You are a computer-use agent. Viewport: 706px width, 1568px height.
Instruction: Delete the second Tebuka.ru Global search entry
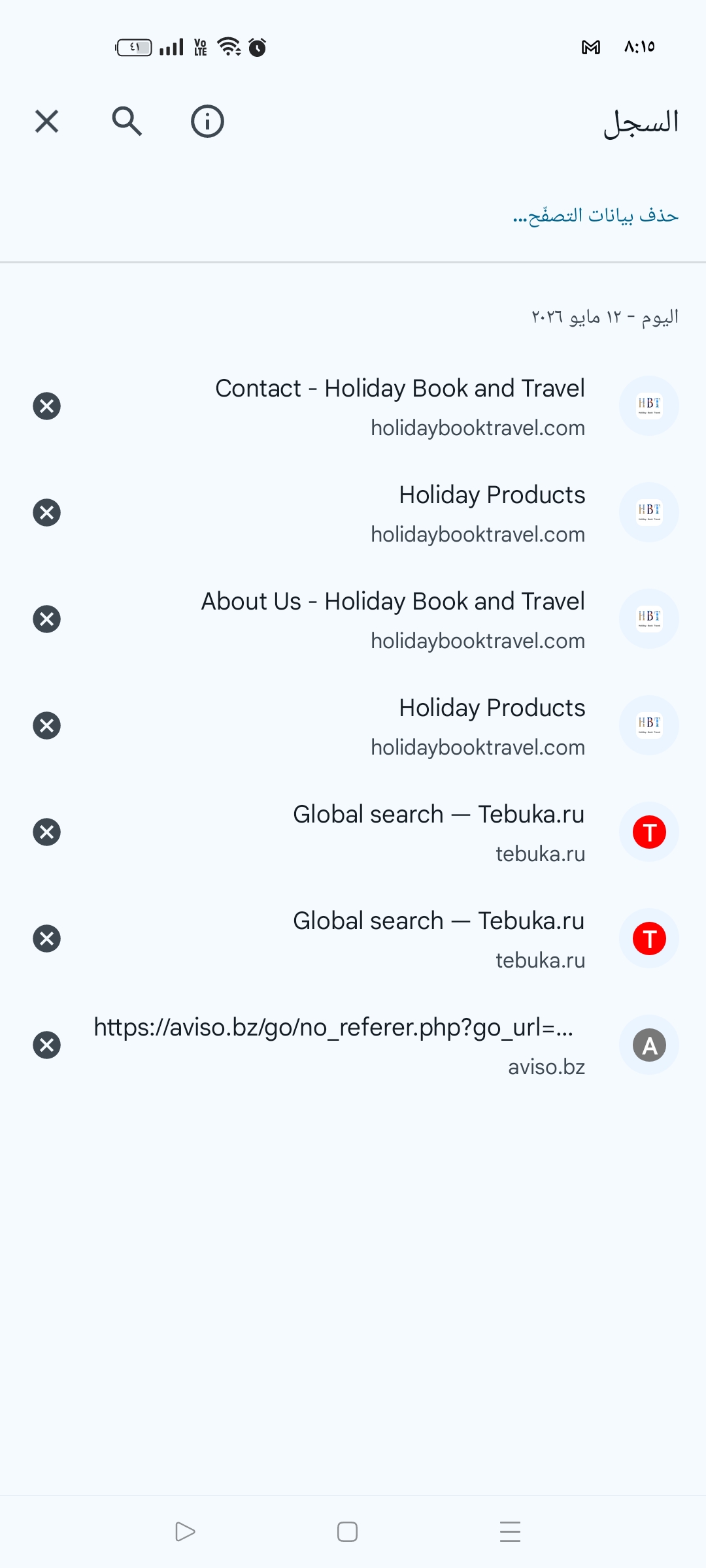coord(46,938)
